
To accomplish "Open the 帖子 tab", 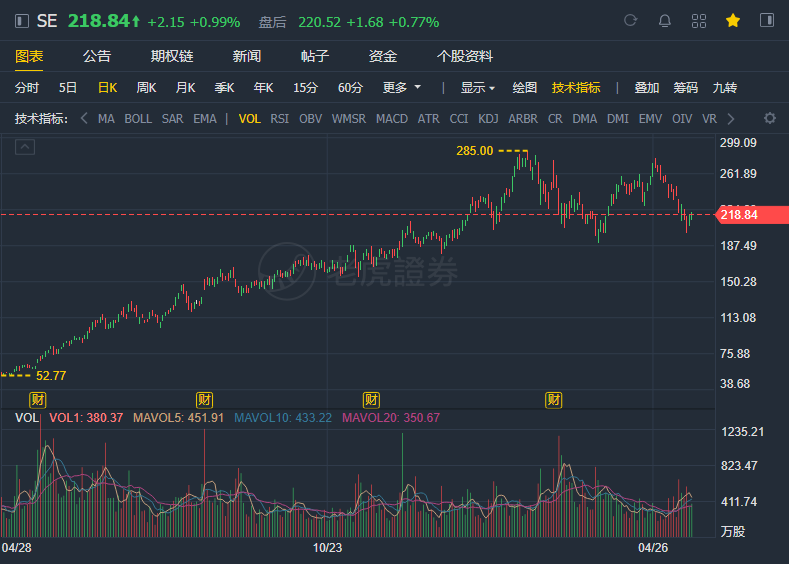I will point(314,56).
